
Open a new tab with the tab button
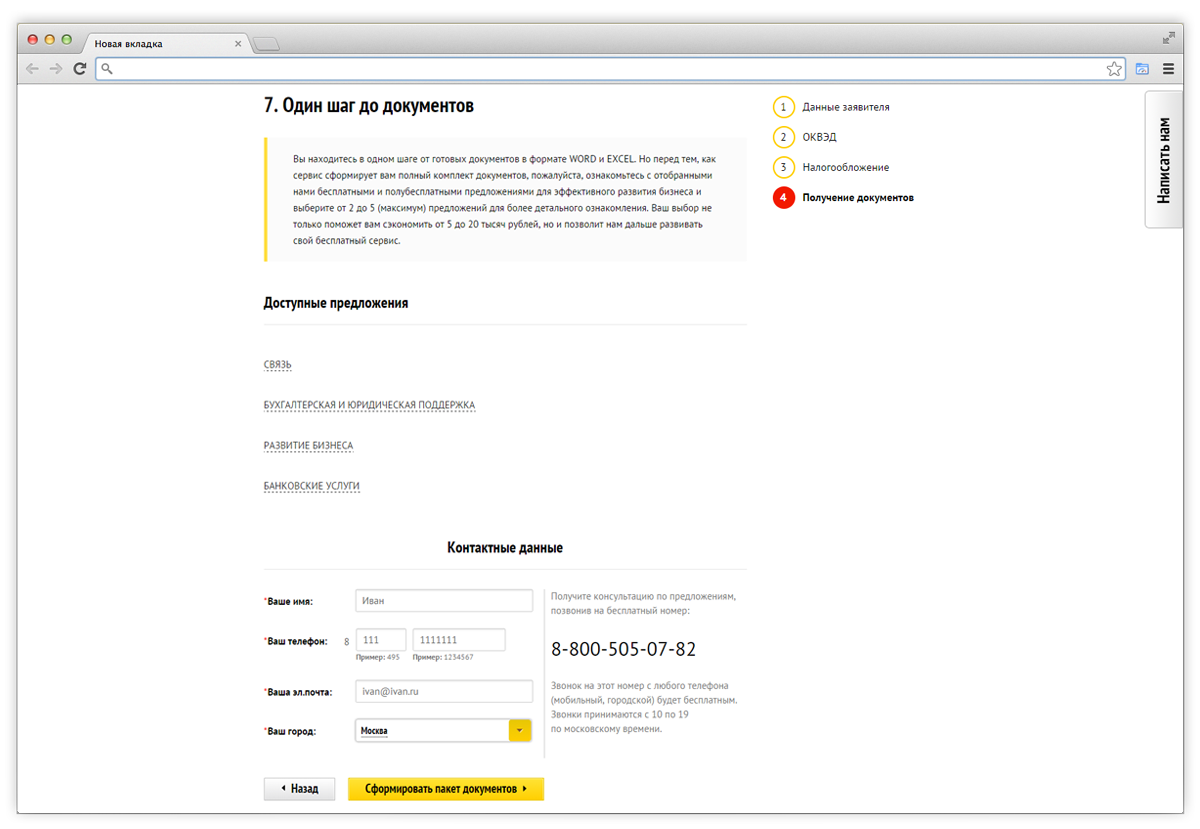point(267,44)
